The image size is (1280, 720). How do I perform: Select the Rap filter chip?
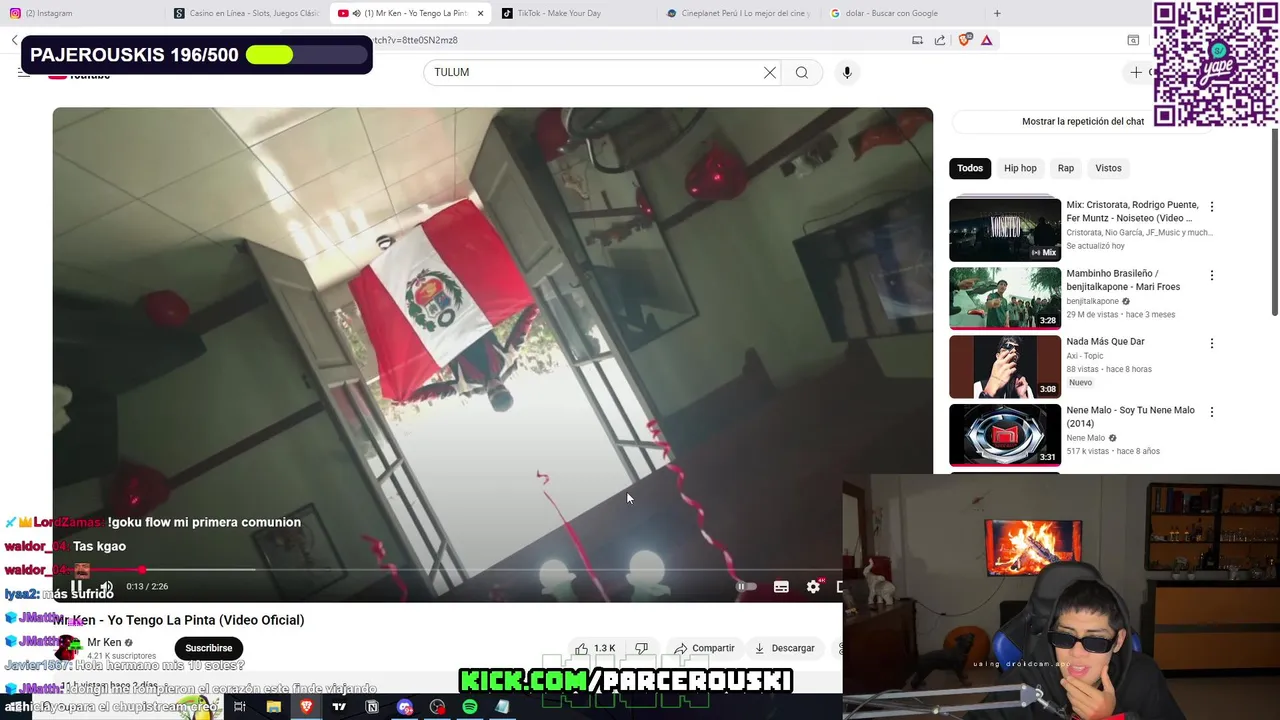click(x=1066, y=168)
